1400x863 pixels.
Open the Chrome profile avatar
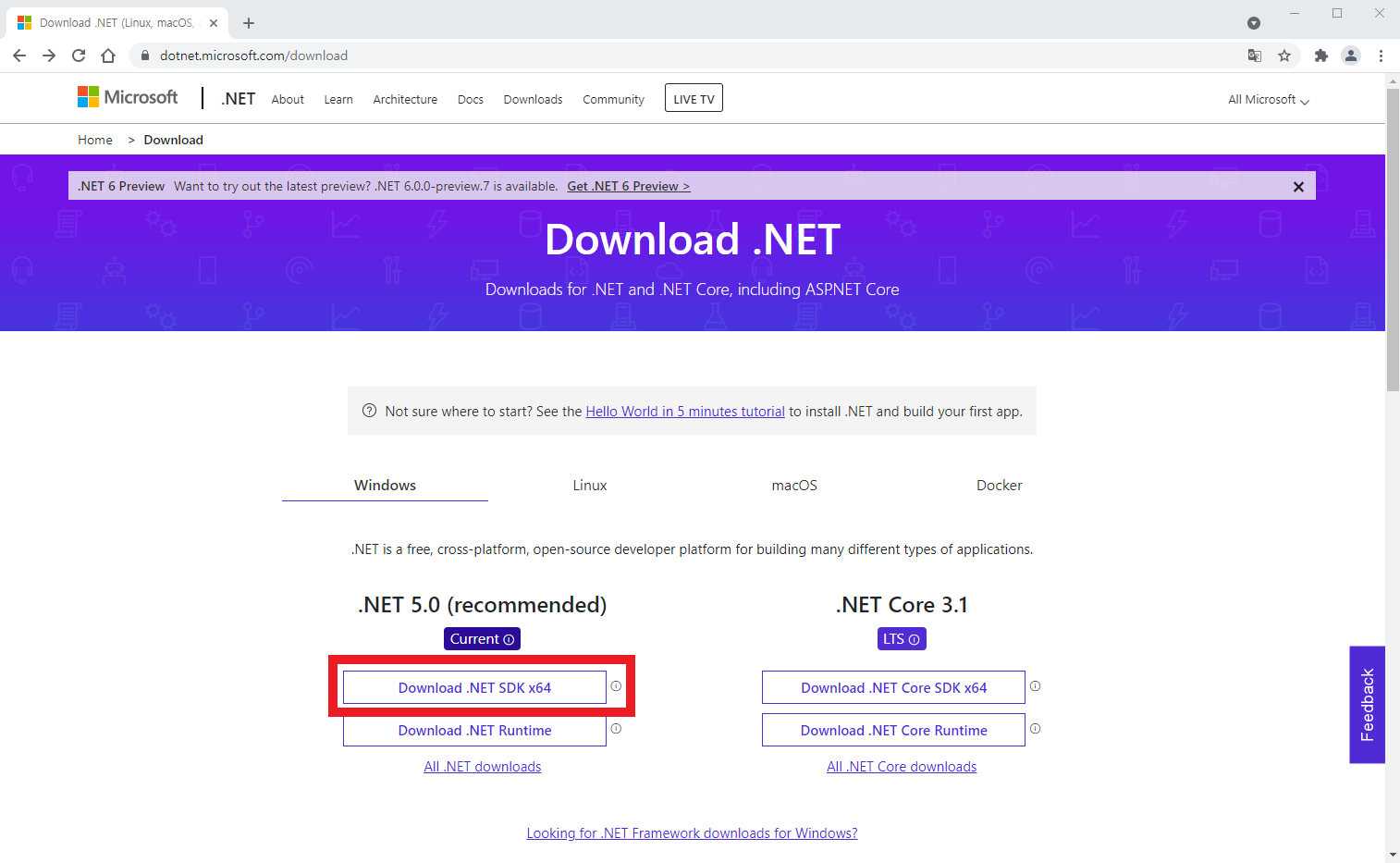[1351, 55]
